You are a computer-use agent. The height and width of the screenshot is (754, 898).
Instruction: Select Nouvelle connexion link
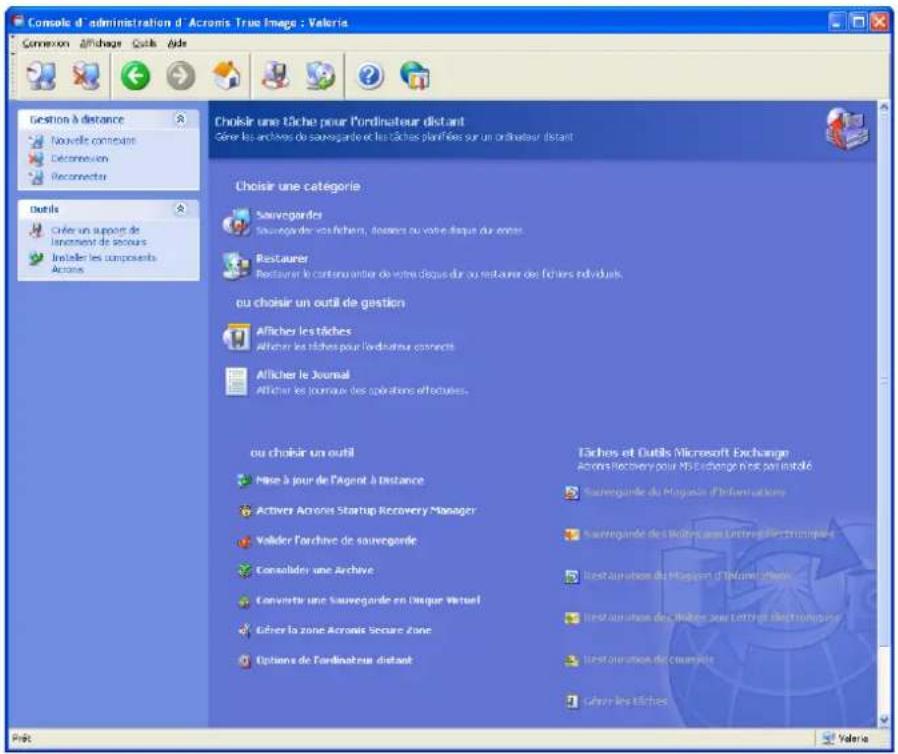pyautogui.click(x=93, y=140)
